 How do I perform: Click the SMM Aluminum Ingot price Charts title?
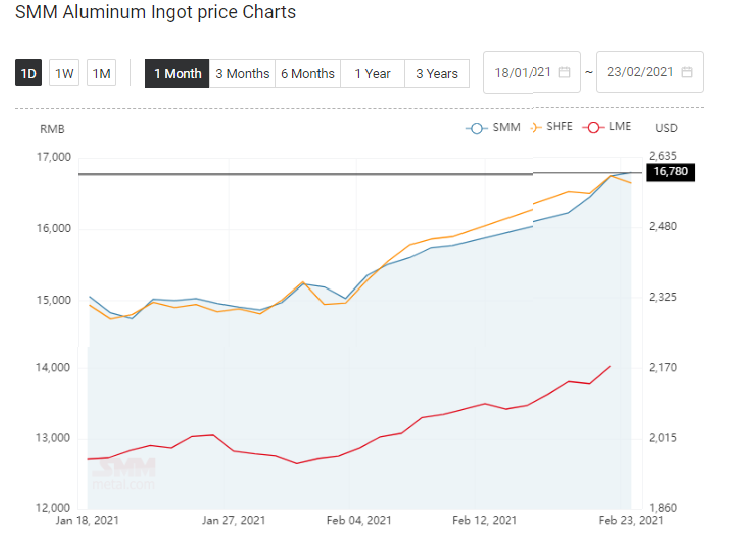click(x=156, y=12)
